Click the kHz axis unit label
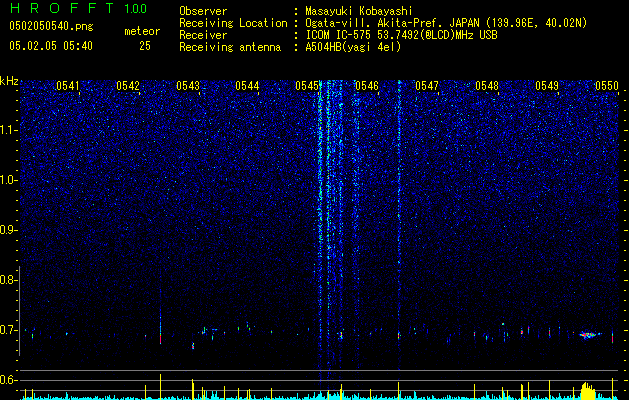Screen dimensions: 629x400 [x=9, y=81]
